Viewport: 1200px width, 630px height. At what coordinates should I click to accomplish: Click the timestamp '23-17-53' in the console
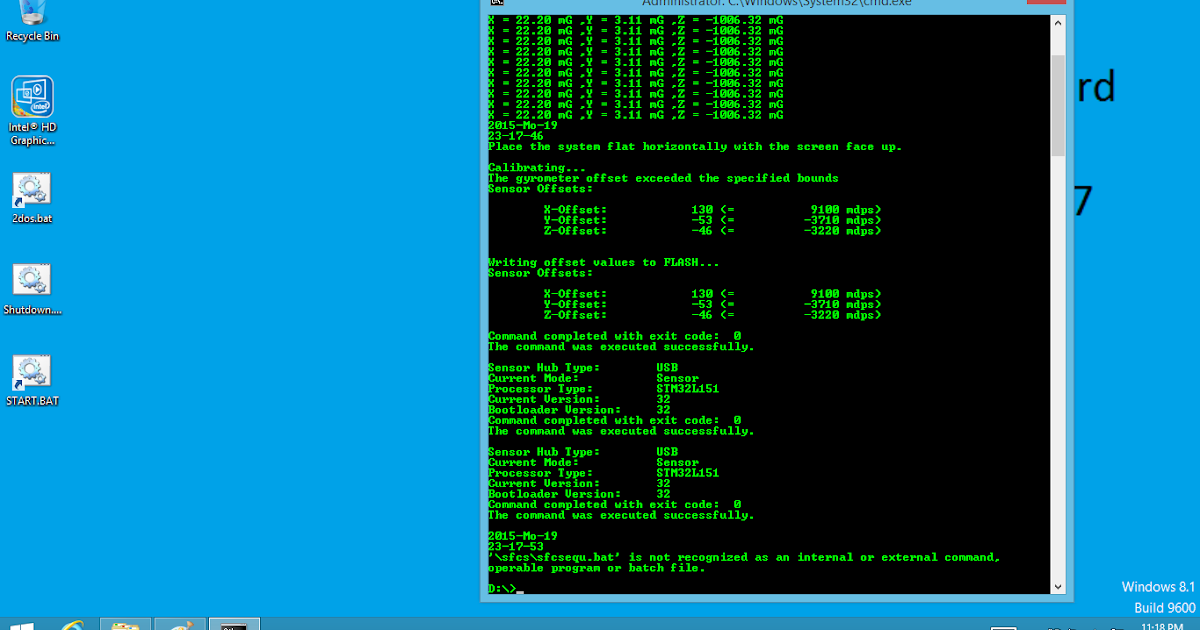pyautogui.click(x=516, y=546)
